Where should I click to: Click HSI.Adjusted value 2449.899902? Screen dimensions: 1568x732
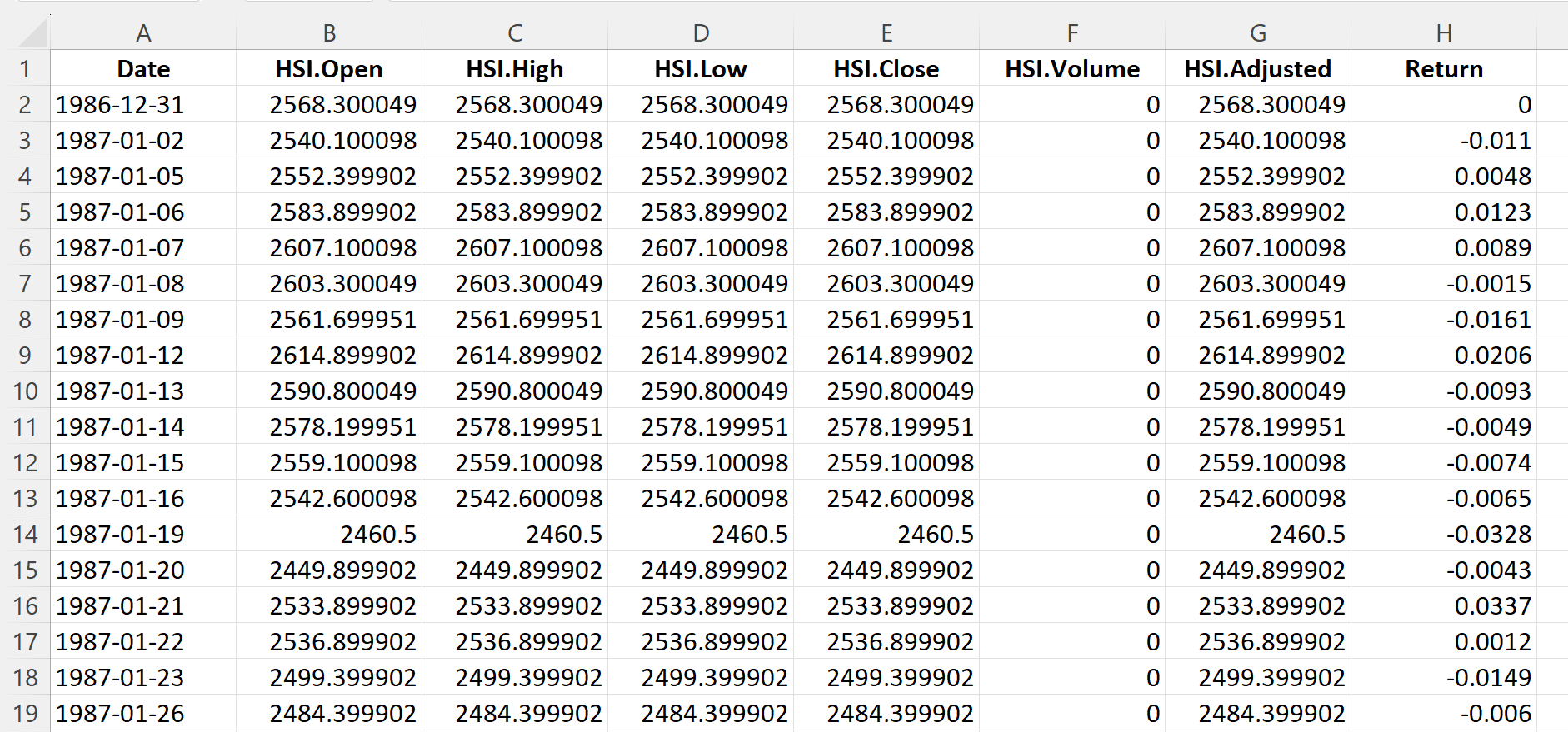pyautogui.click(x=1258, y=570)
